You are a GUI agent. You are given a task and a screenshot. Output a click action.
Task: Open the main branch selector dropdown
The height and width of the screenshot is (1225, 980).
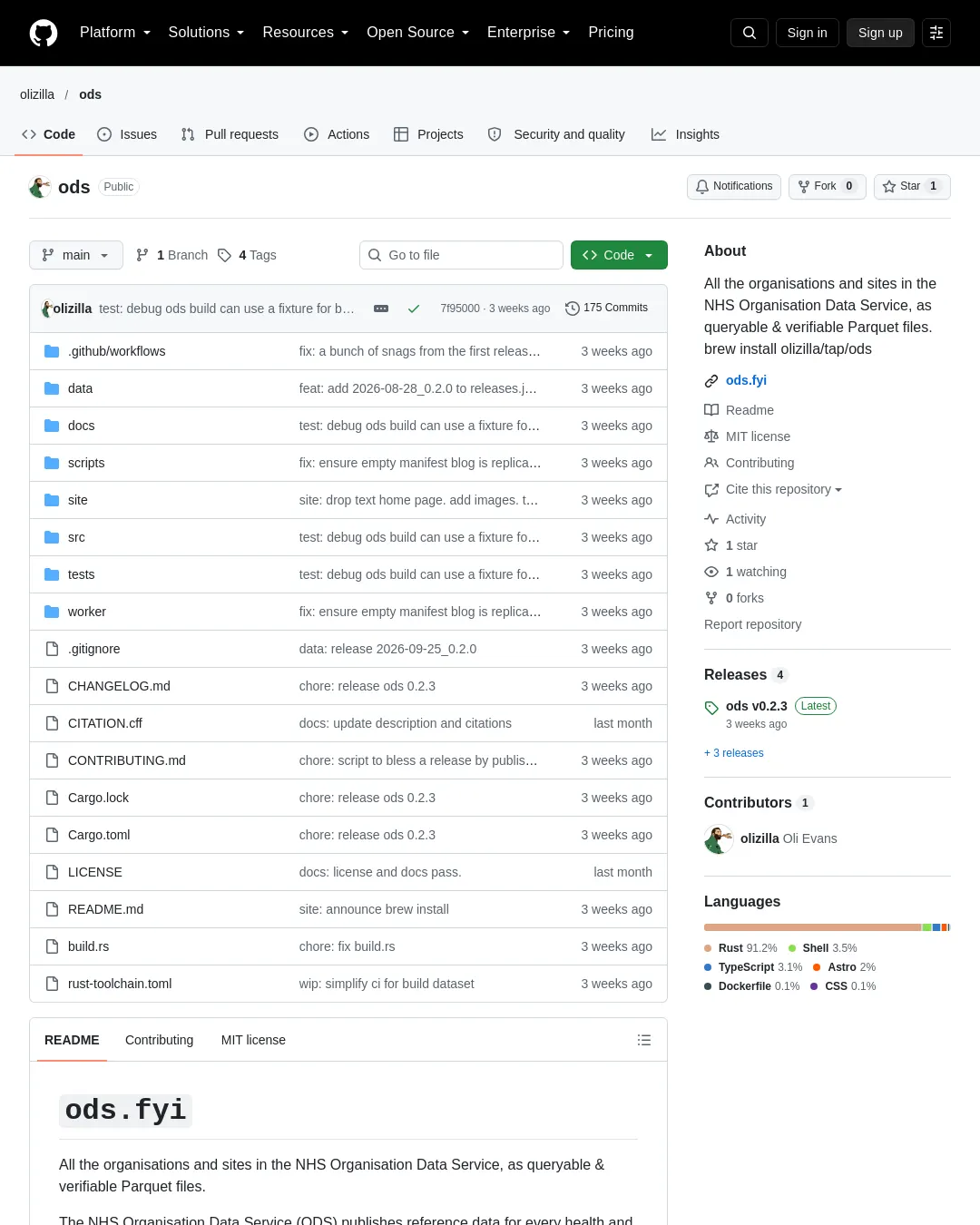(75, 255)
